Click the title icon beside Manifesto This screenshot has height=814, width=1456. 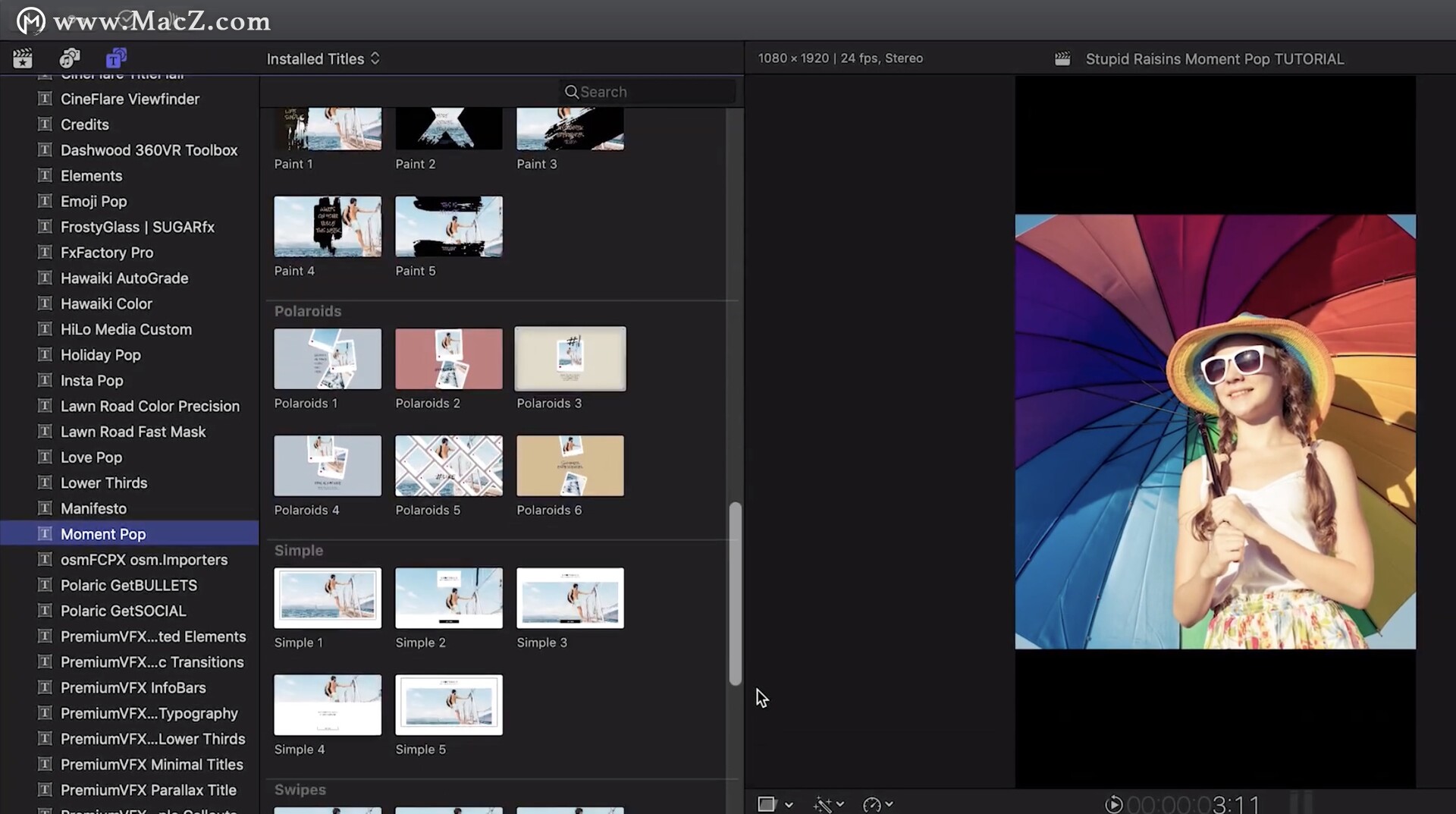(45, 508)
